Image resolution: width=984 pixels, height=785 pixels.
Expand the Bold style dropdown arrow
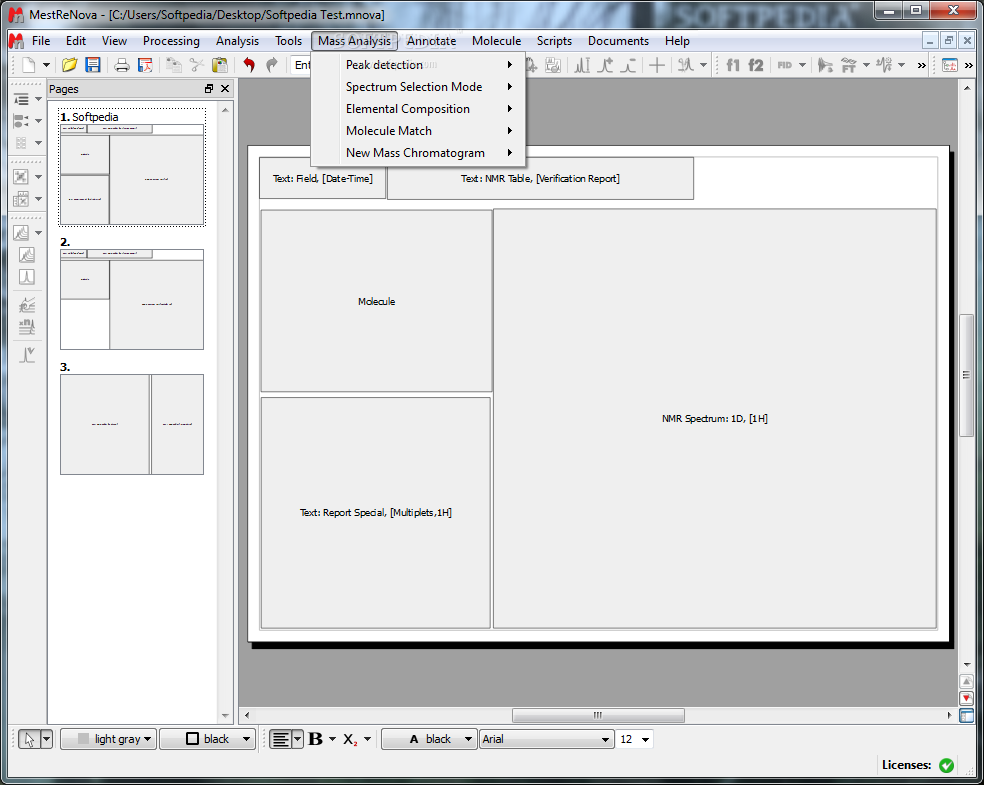[333, 739]
